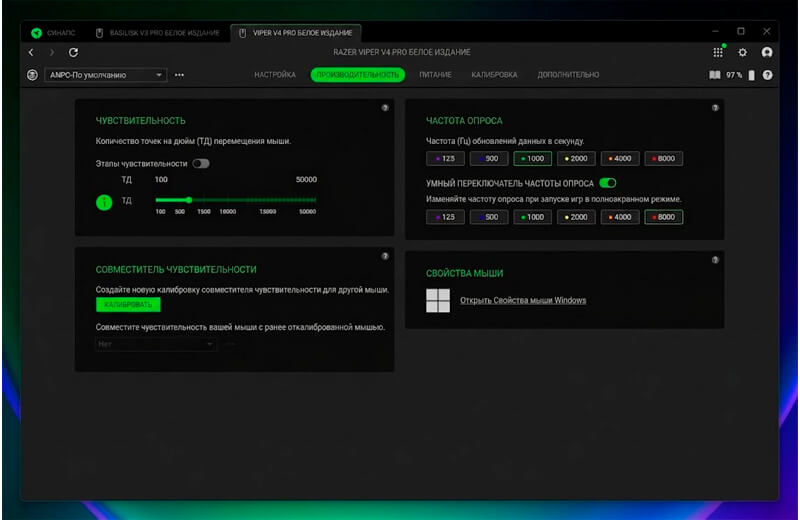Click the 97 % battery percentage
This screenshot has height=520, width=800.
(x=734, y=75)
